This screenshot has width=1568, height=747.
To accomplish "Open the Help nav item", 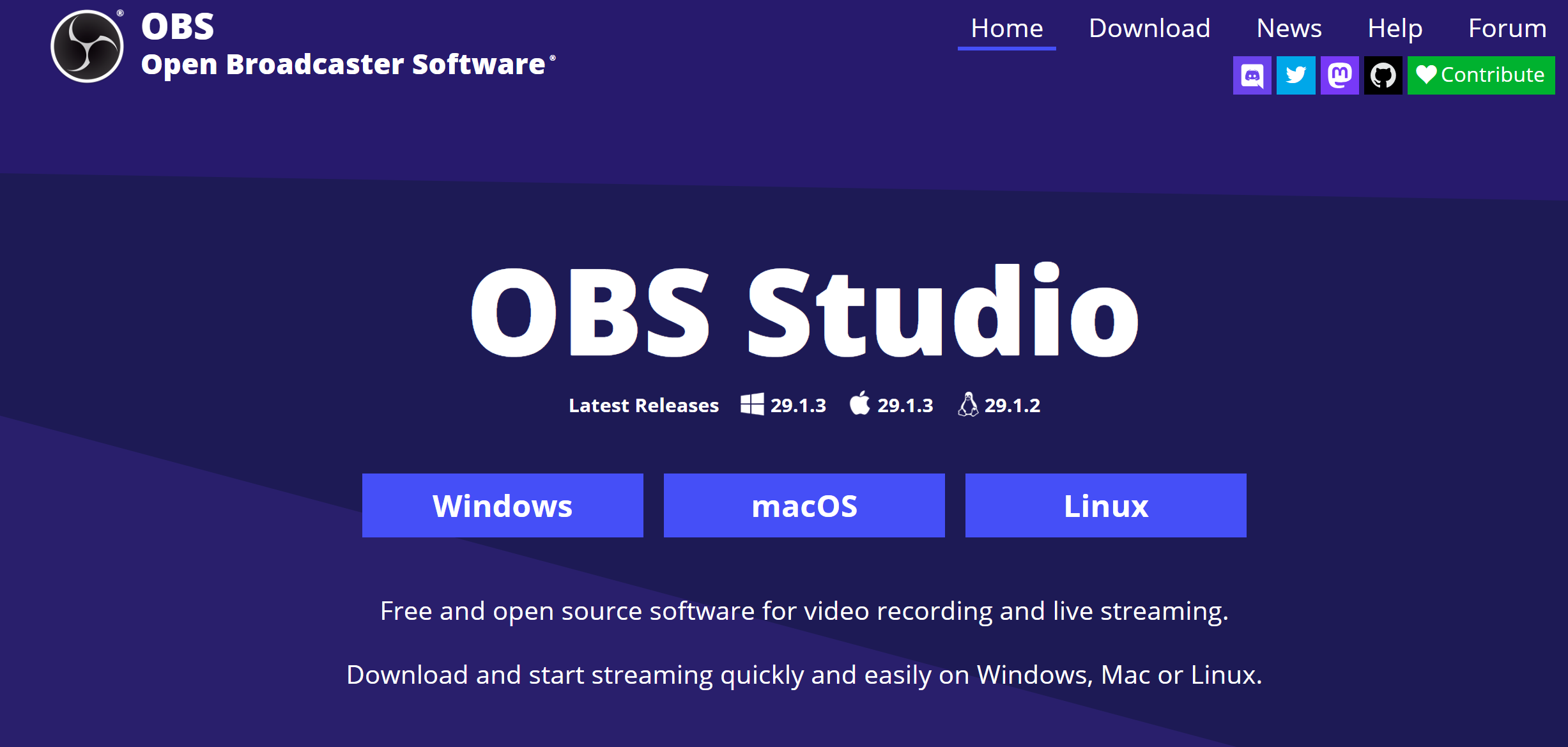I will pos(1395,29).
